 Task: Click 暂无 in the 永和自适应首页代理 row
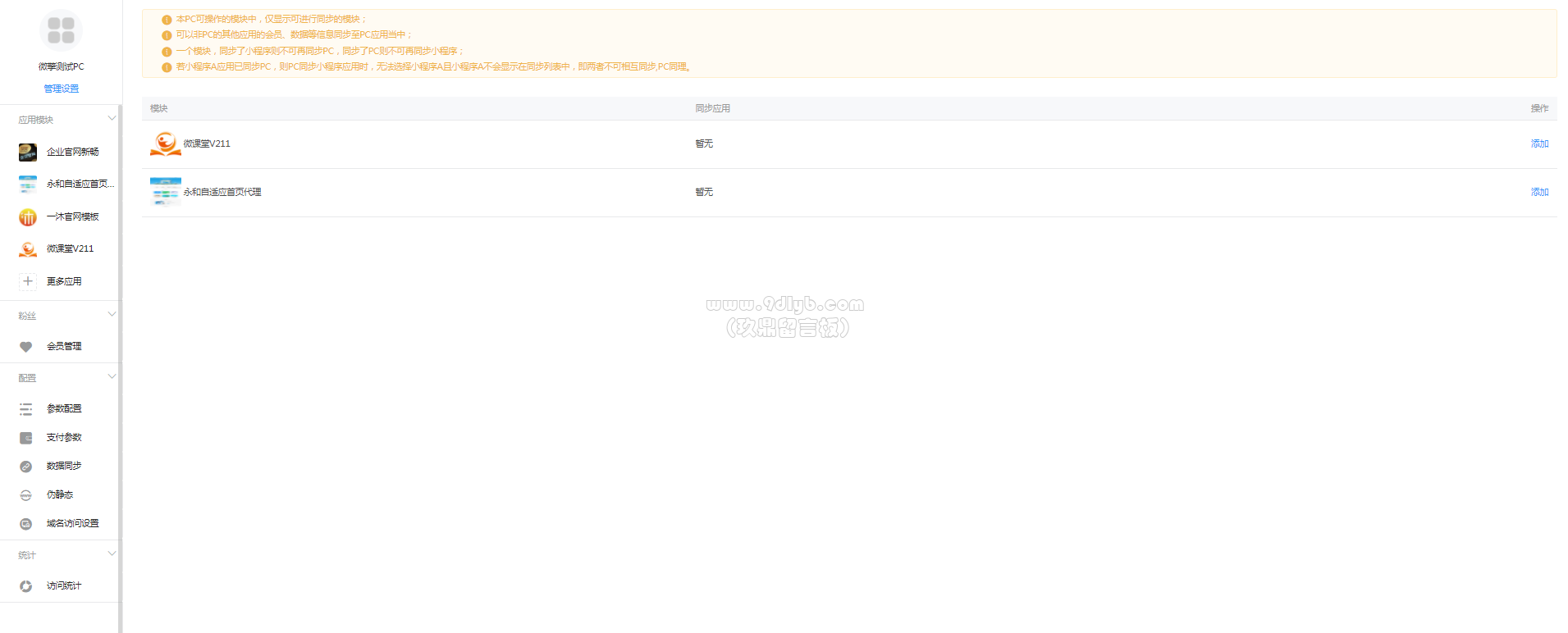click(704, 192)
